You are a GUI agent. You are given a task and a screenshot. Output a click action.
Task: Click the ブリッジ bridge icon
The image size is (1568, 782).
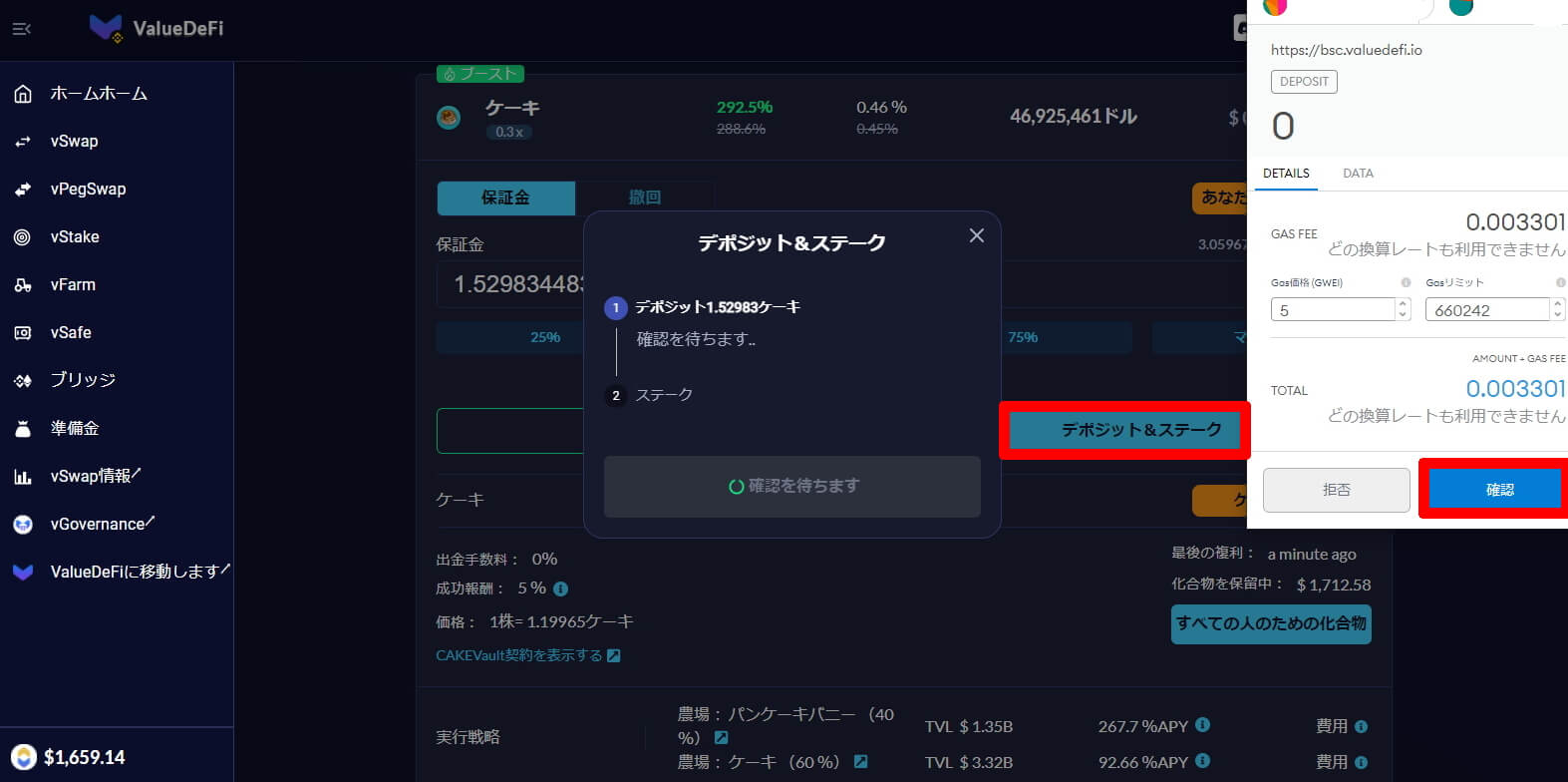[23, 381]
